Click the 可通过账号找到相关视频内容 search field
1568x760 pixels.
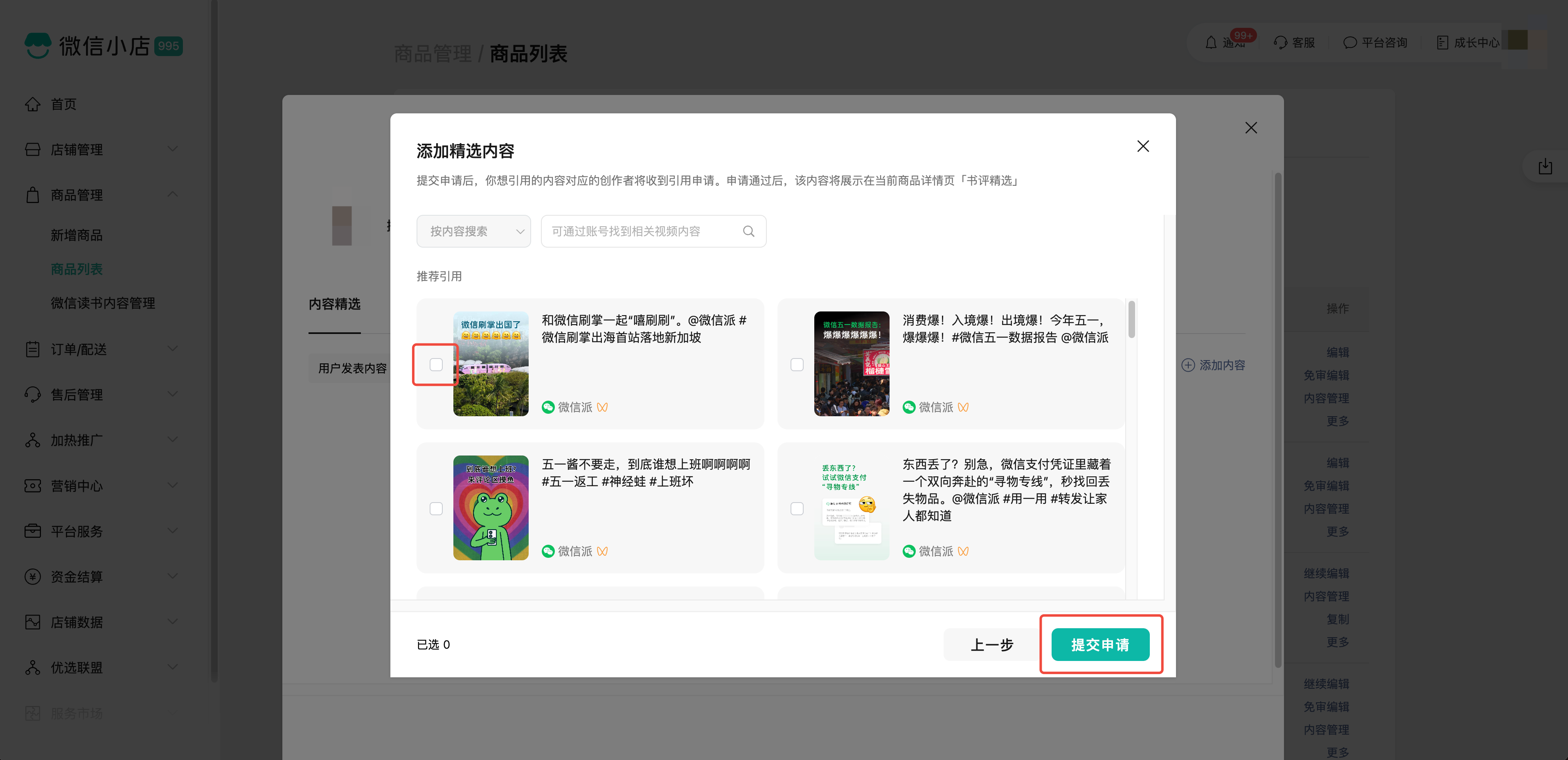(654, 231)
